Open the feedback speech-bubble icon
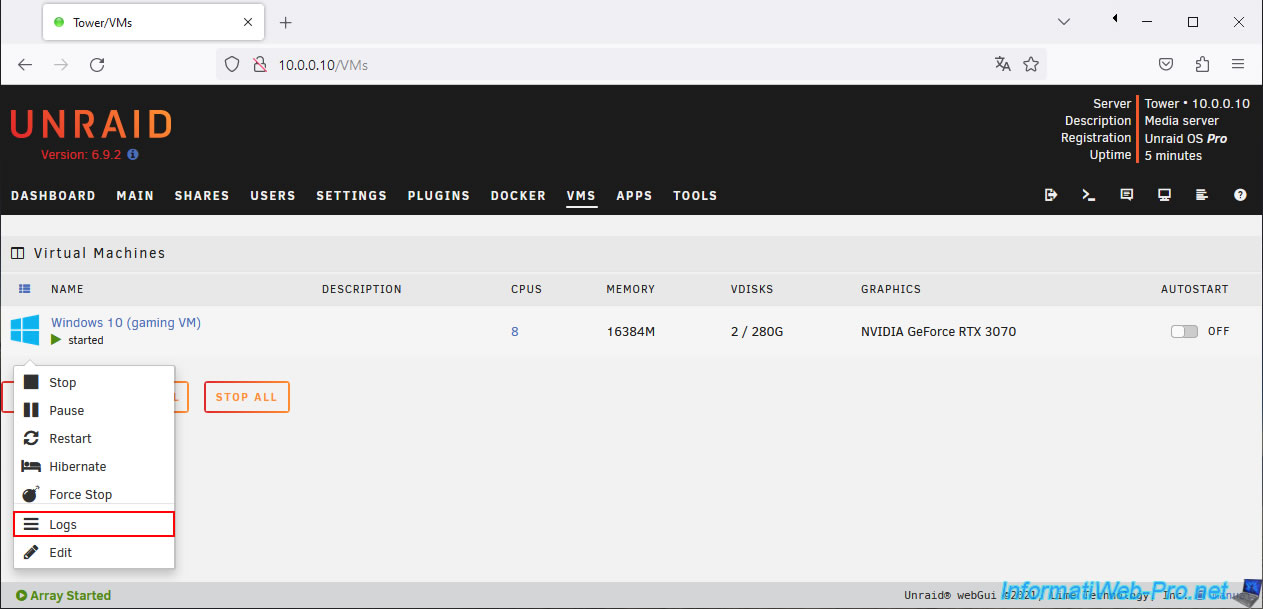Image resolution: width=1263 pixels, height=609 pixels. tap(1127, 195)
